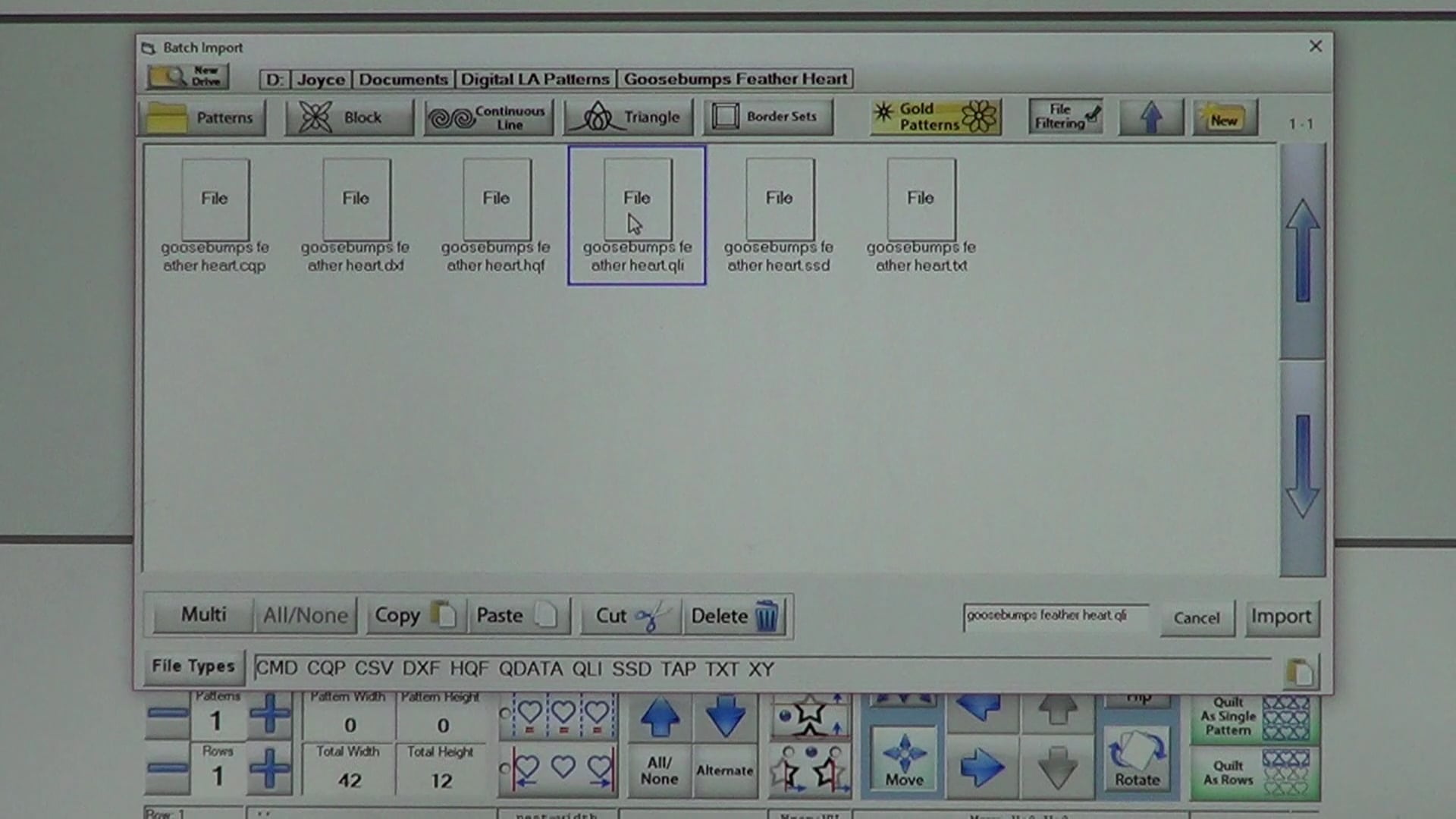Toggle All/None file selection
This screenshot has width=1456, height=819.
306,615
